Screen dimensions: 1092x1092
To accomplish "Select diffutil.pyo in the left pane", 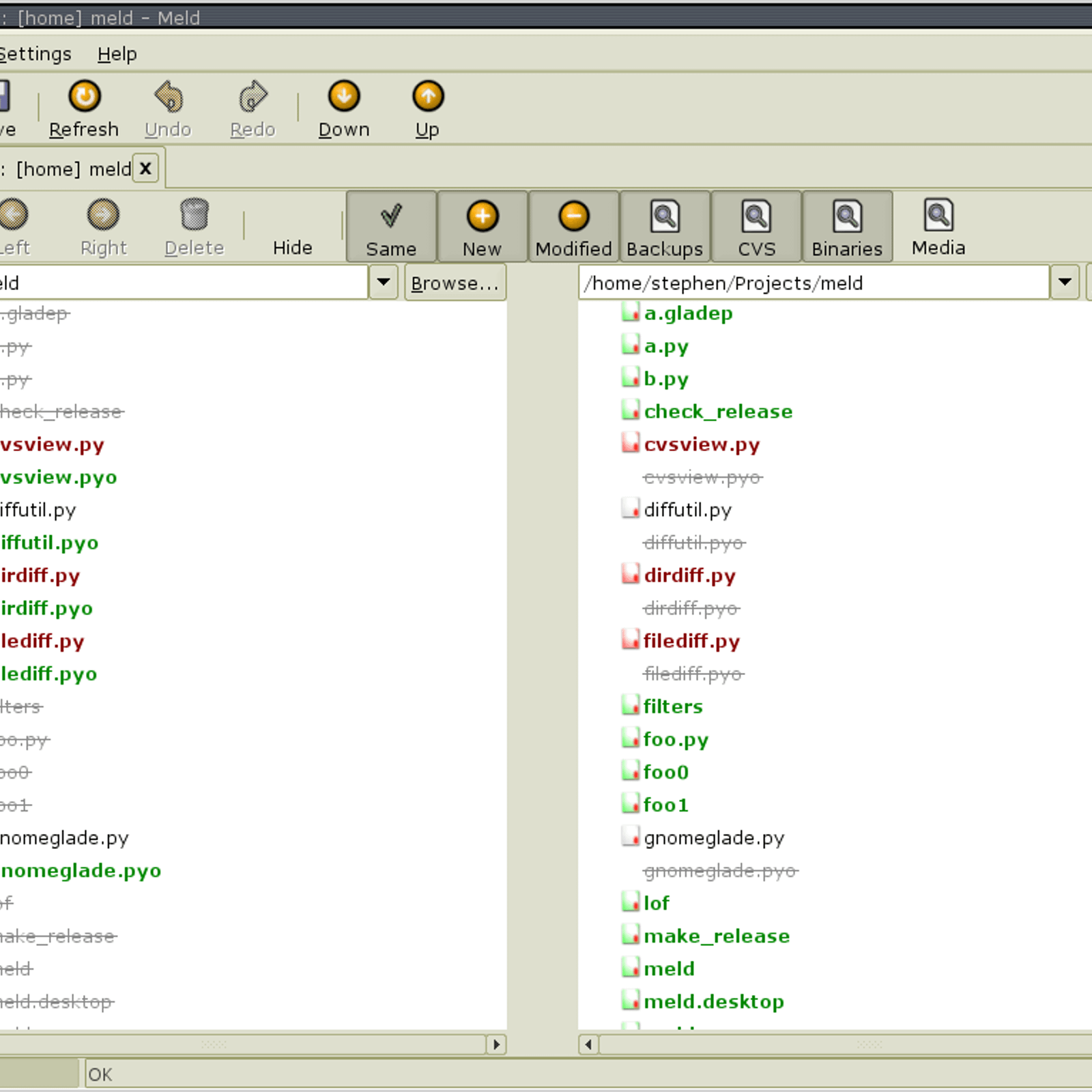I will point(49,543).
